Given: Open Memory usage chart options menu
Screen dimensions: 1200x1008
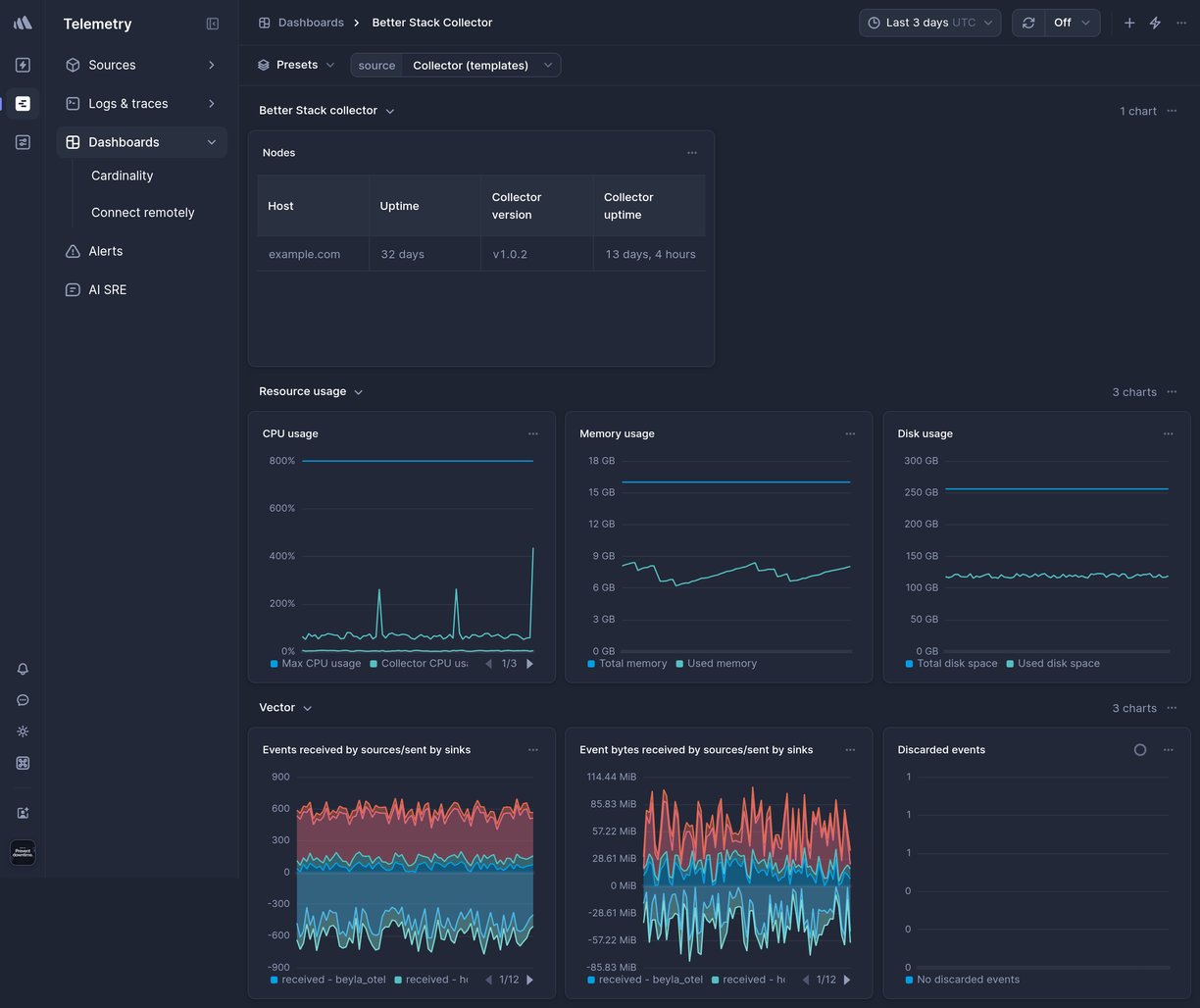Looking at the screenshot, I should pyautogui.click(x=850, y=433).
